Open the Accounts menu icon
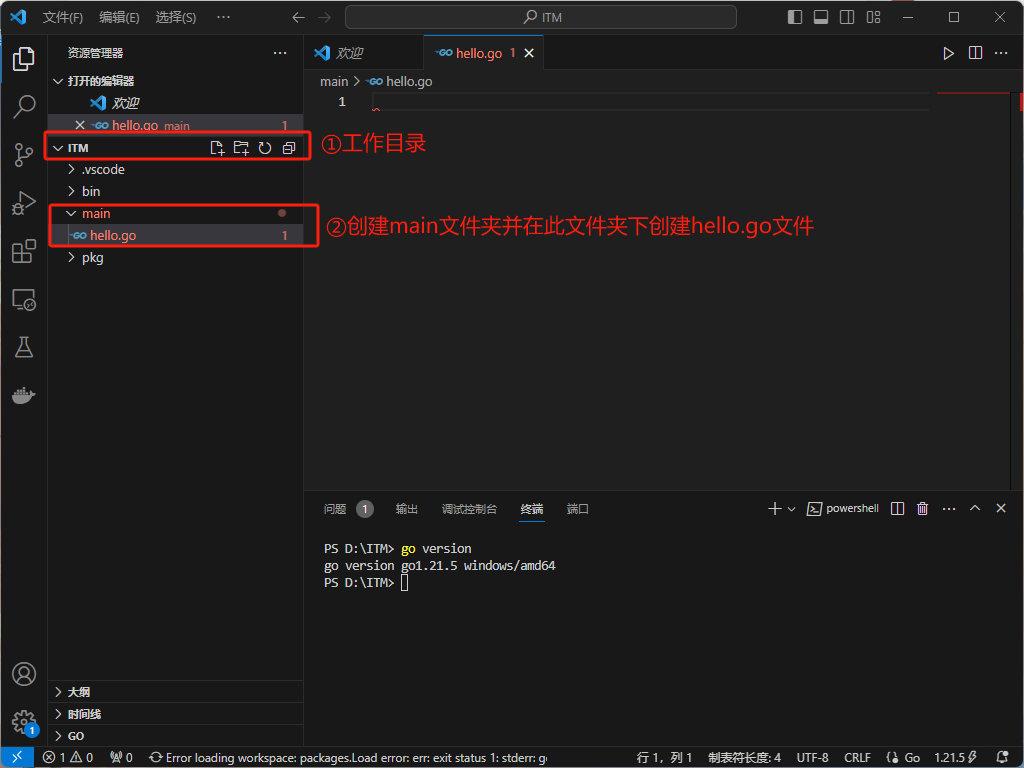1024x768 pixels. pyautogui.click(x=24, y=674)
